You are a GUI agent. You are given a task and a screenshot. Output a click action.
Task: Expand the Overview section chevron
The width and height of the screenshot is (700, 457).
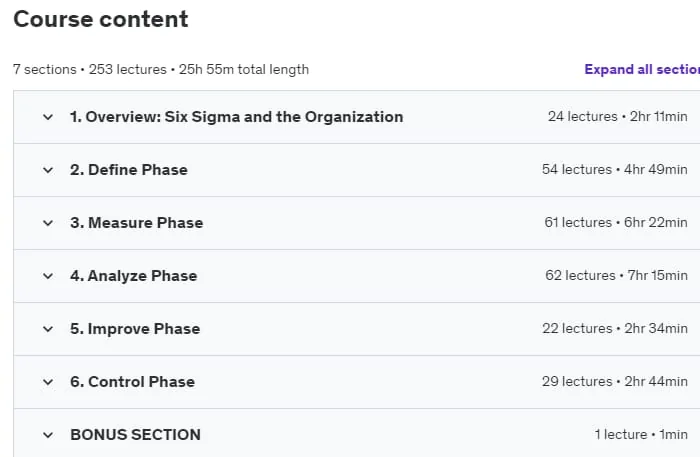48,117
